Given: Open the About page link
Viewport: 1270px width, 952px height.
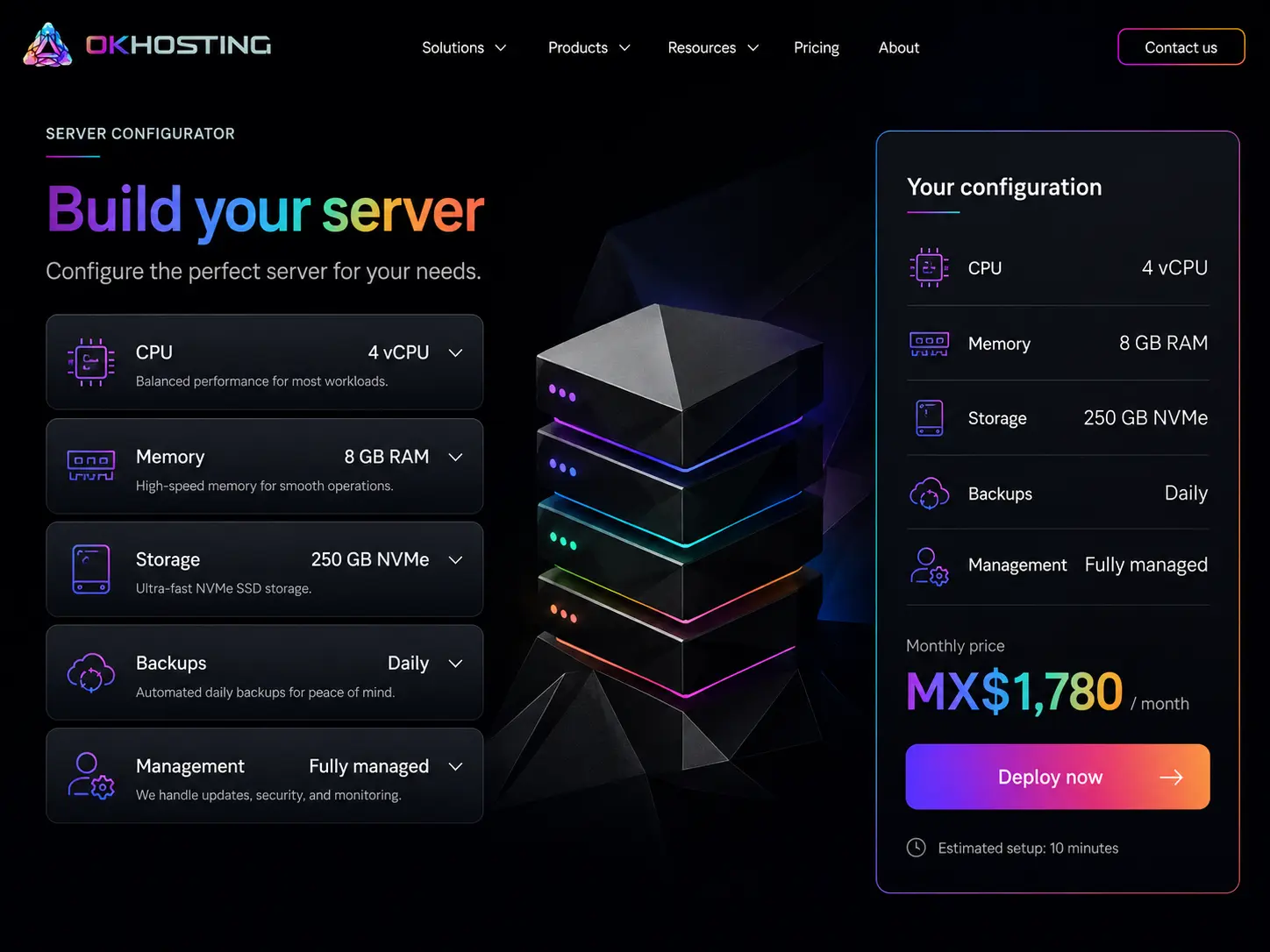Looking at the screenshot, I should (899, 47).
